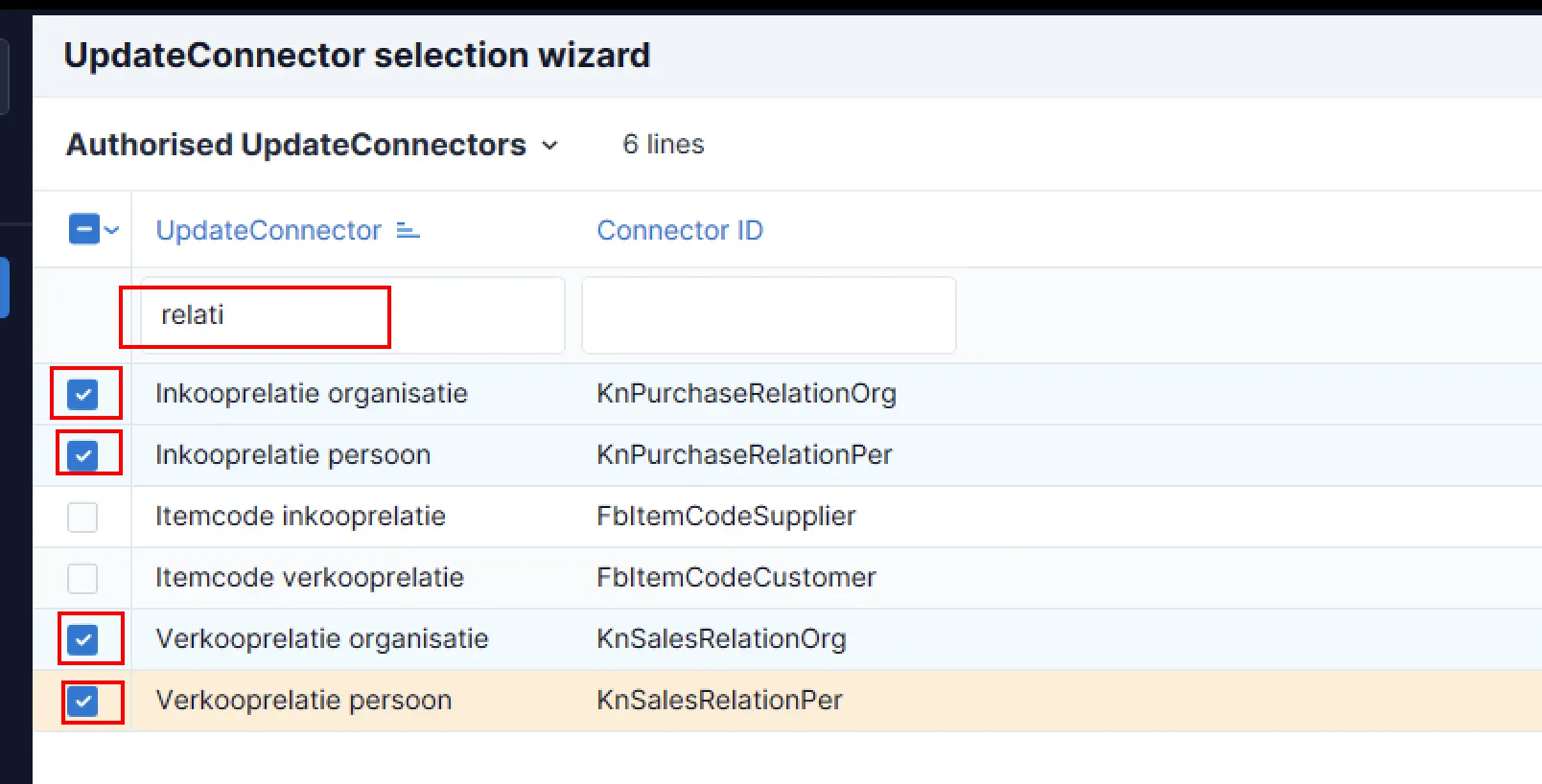Toggle the select-all rows checkbox
Image resolution: width=1542 pixels, height=784 pixels.
pyautogui.click(x=83, y=230)
